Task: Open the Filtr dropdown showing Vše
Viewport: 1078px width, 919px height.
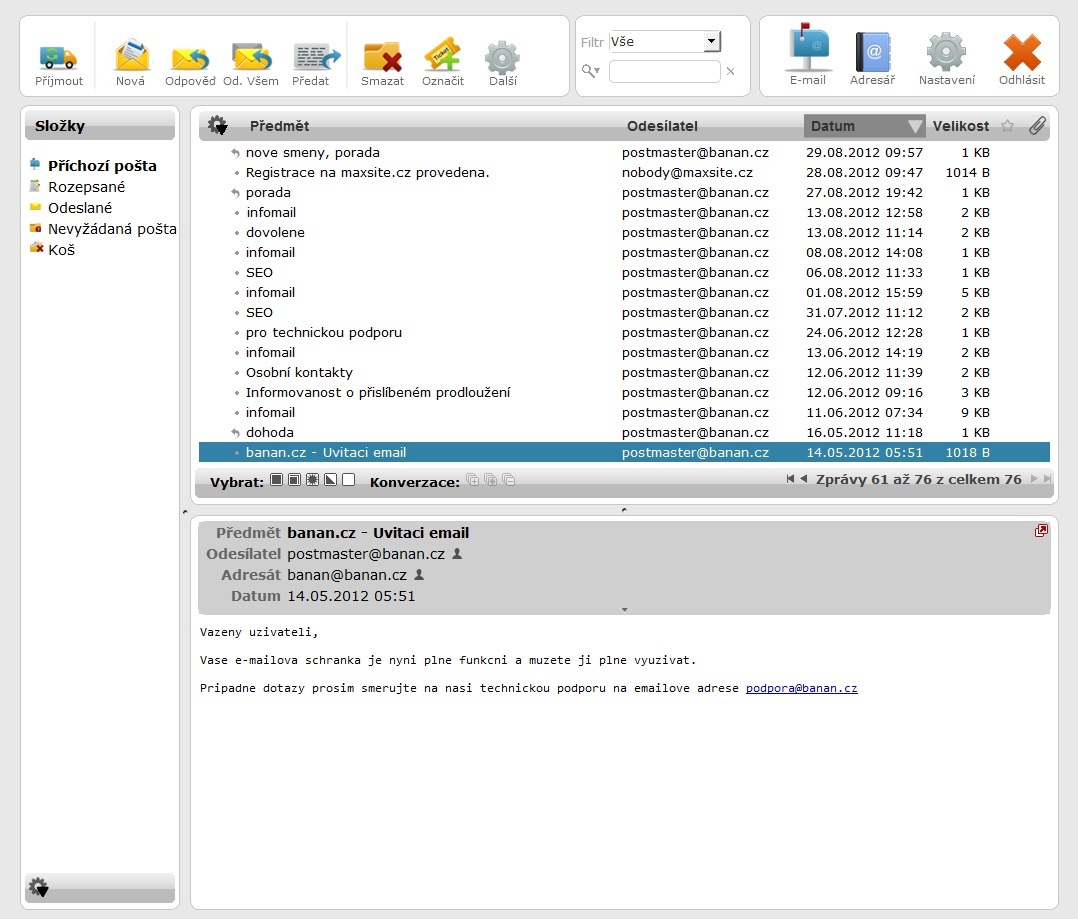Action: coord(665,42)
